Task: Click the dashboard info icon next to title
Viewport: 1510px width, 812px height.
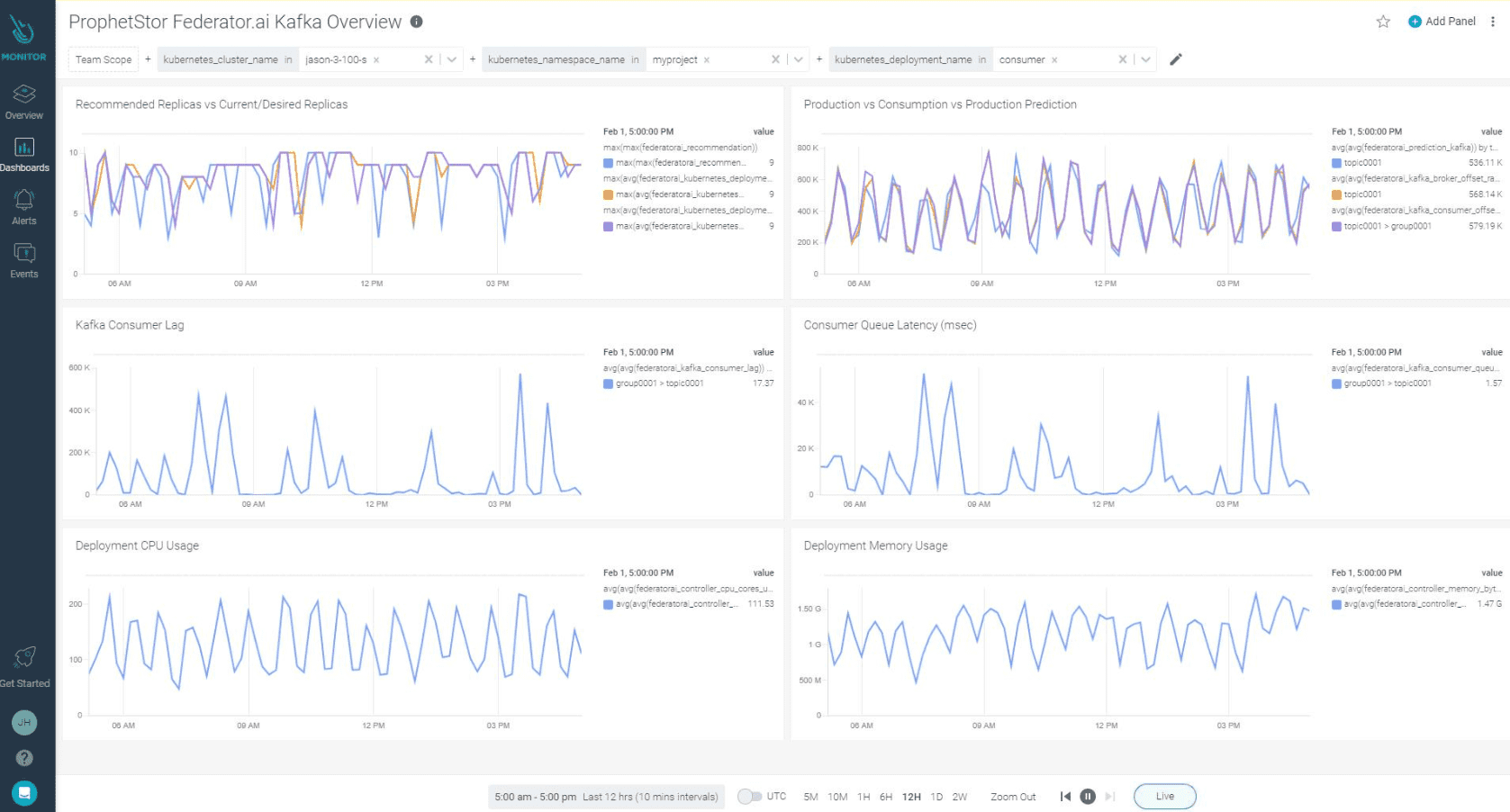Action: [416, 22]
